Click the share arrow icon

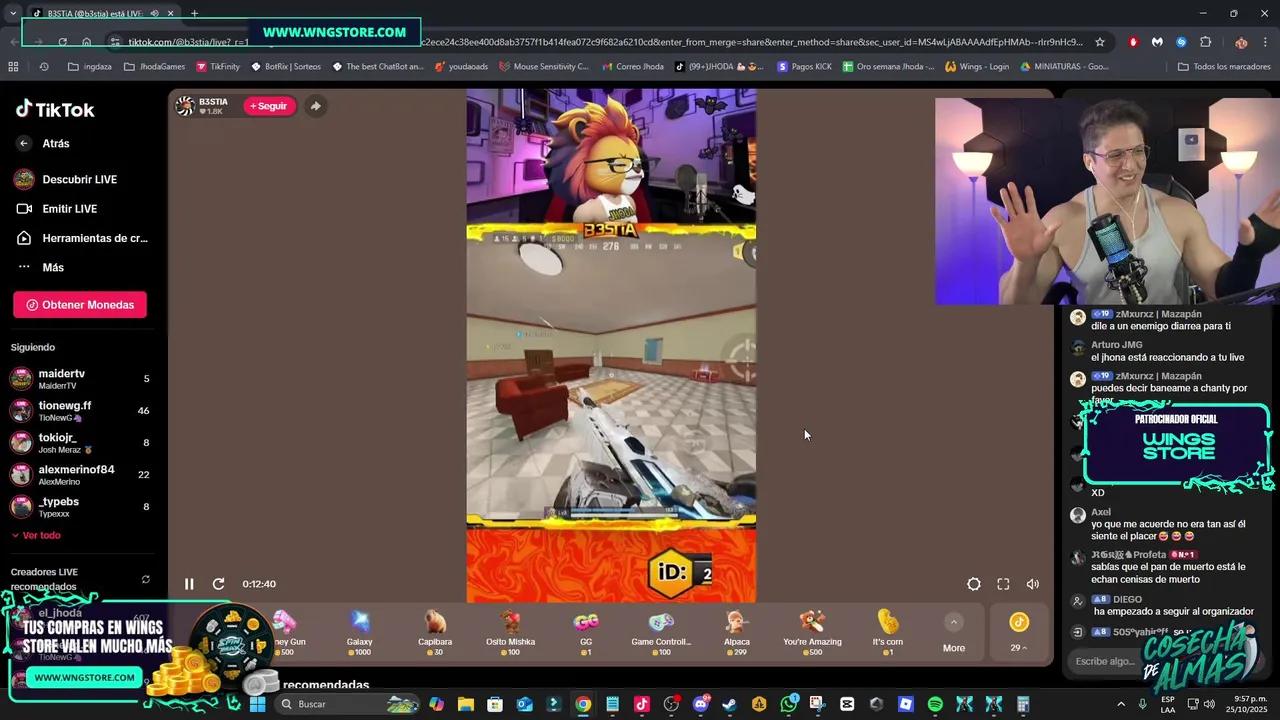click(x=315, y=106)
